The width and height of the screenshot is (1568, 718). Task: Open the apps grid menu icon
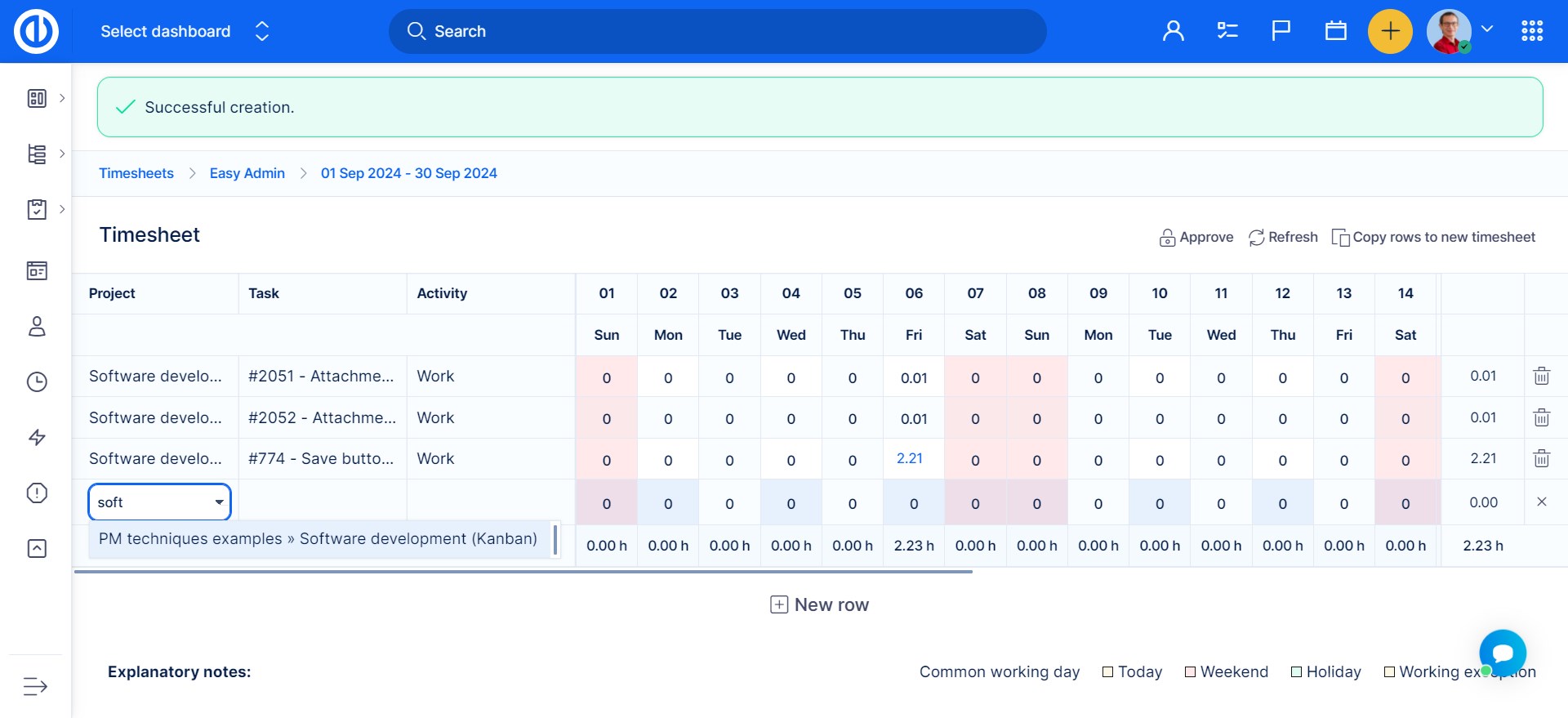pos(1532,31)
